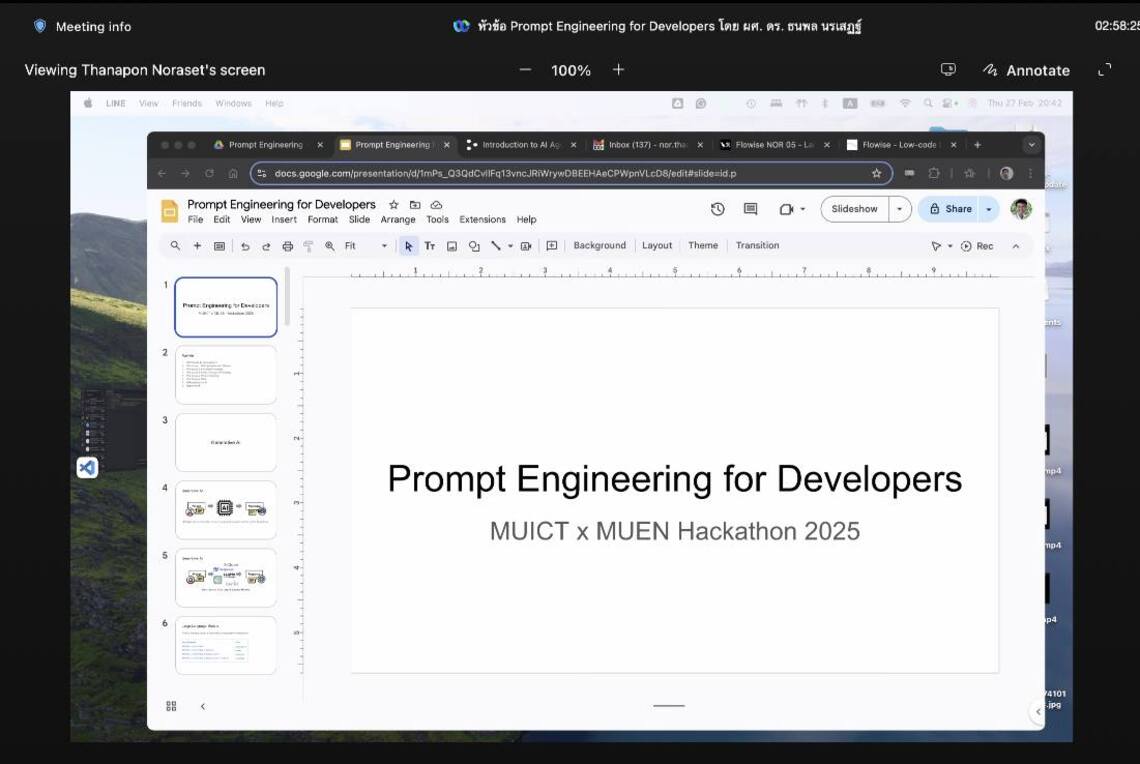The height and width of the screenshot is (764, 1140).
Task: Open grid view of slides
Action: tap(171, 706)
